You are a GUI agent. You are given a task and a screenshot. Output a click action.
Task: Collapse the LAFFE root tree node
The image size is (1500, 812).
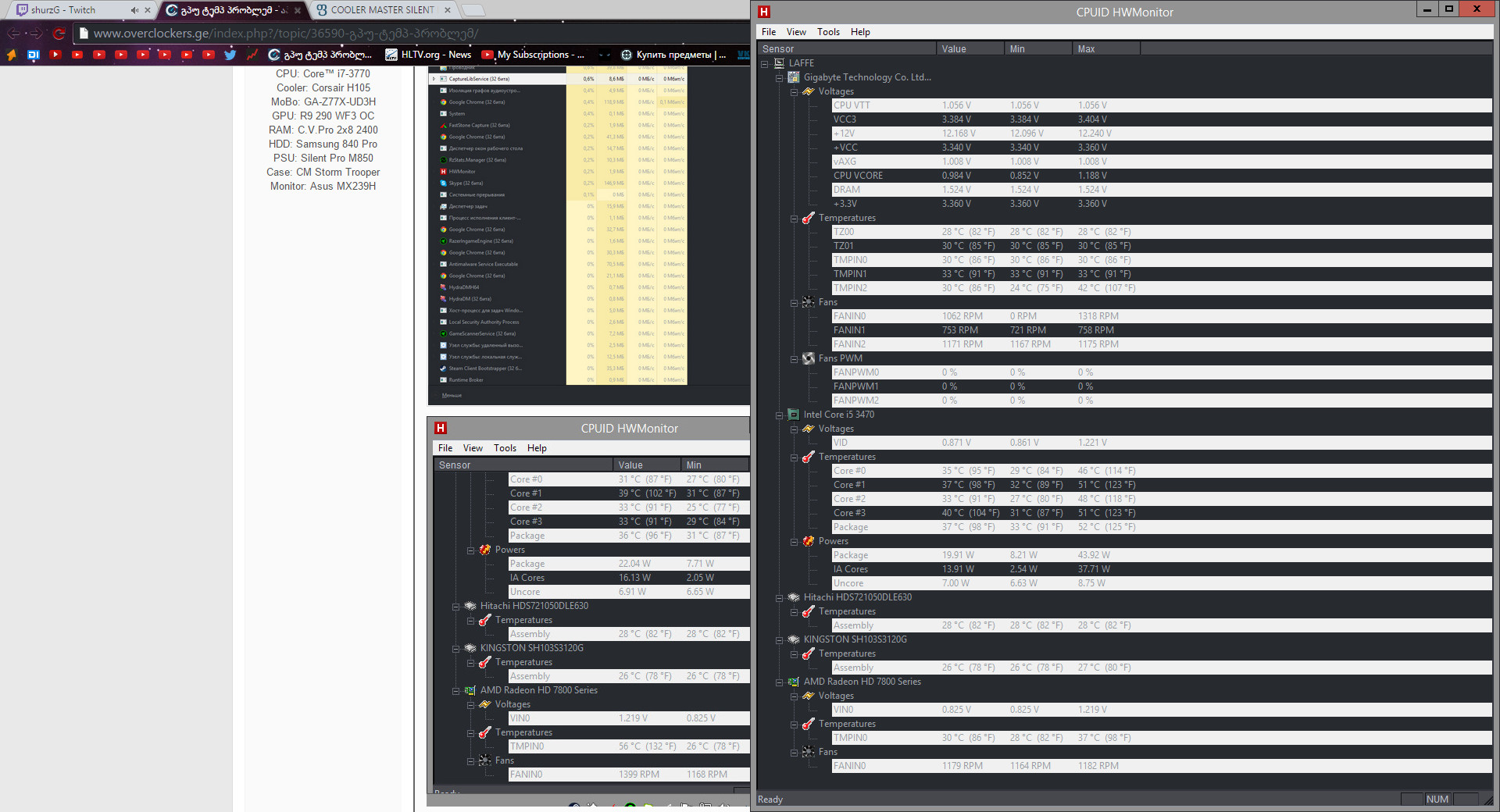pos(765,63)
